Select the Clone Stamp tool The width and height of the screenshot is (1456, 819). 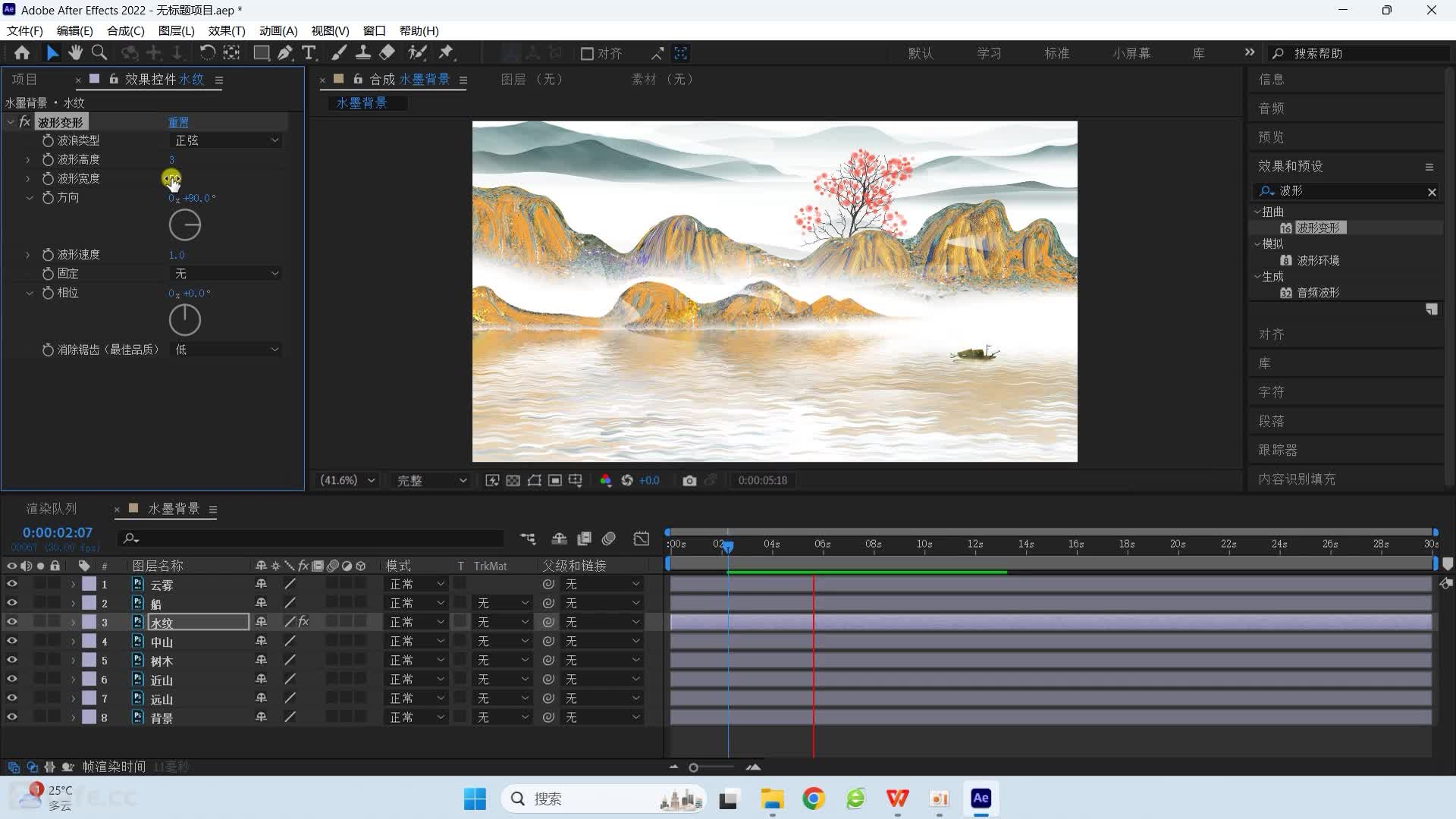pyautogui.click(x=363, y=53)
